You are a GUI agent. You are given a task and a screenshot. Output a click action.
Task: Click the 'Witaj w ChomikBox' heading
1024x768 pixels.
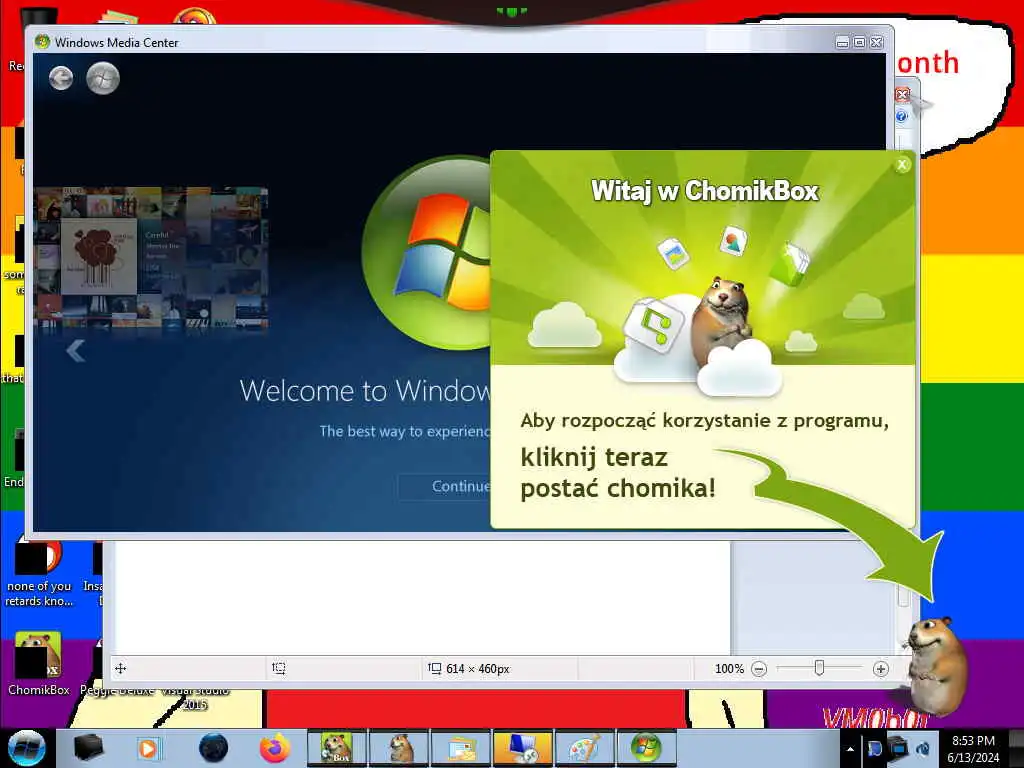pos(705,191)
